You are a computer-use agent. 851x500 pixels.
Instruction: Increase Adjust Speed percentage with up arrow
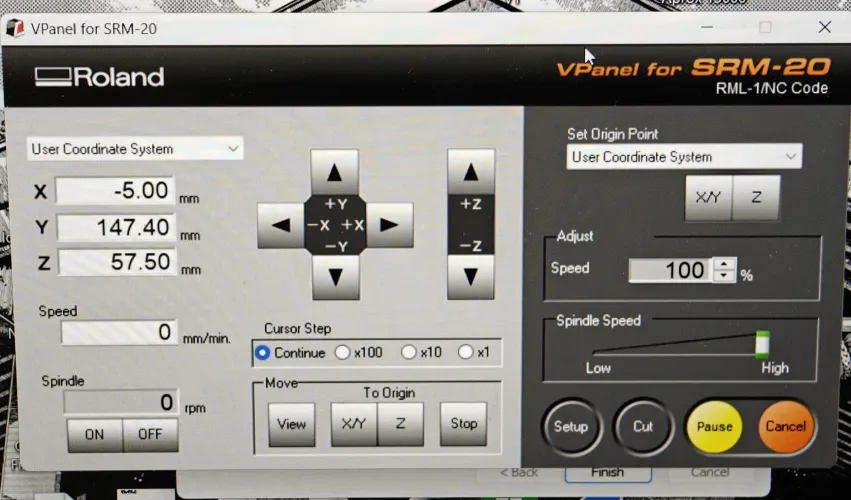pos(723,264)
